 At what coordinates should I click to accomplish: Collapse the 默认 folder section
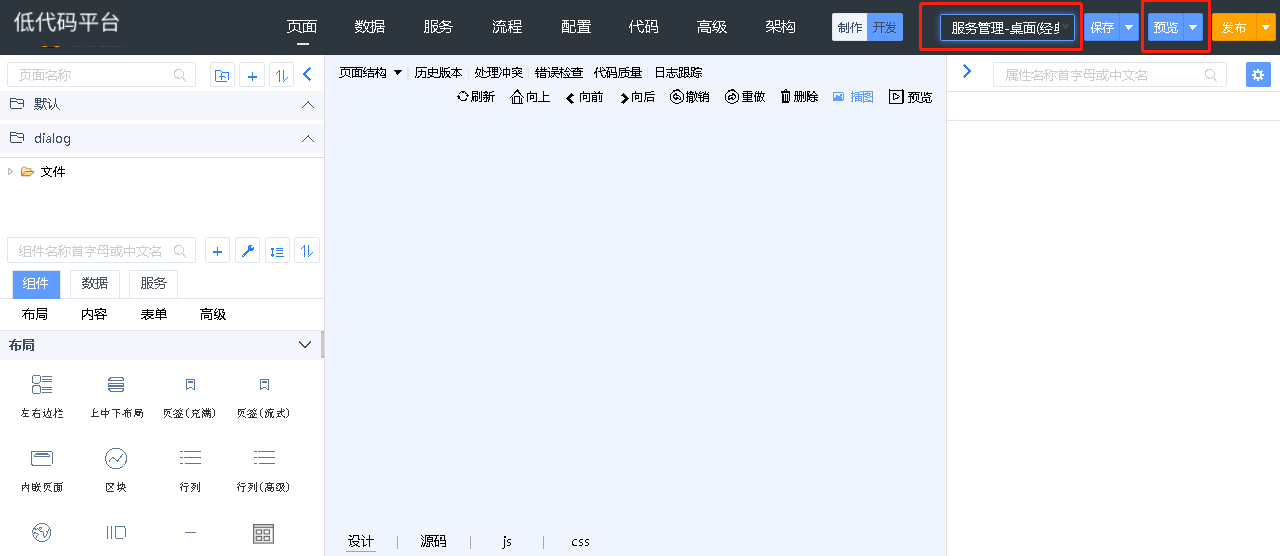click(308, 104)
